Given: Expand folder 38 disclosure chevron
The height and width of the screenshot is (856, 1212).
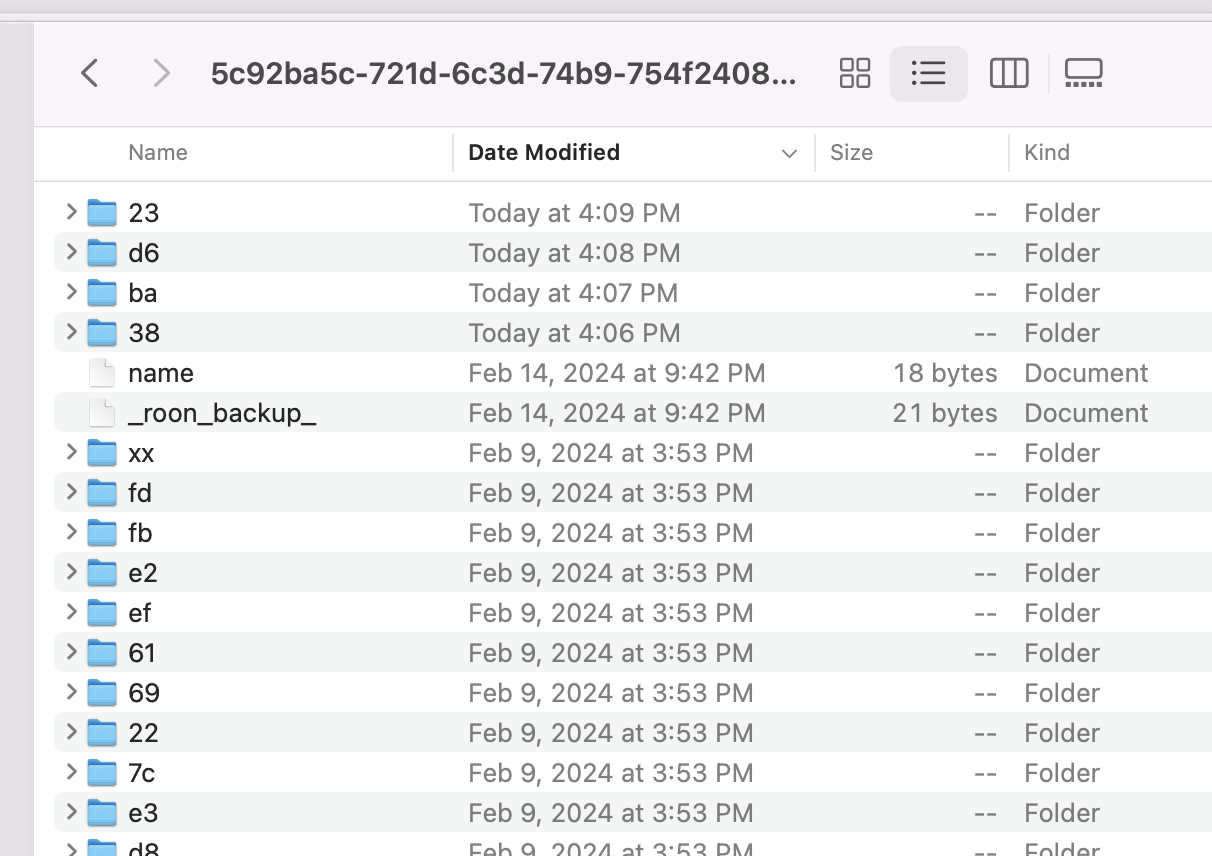Looking at the screenshot, I should [x=71, y=332].
